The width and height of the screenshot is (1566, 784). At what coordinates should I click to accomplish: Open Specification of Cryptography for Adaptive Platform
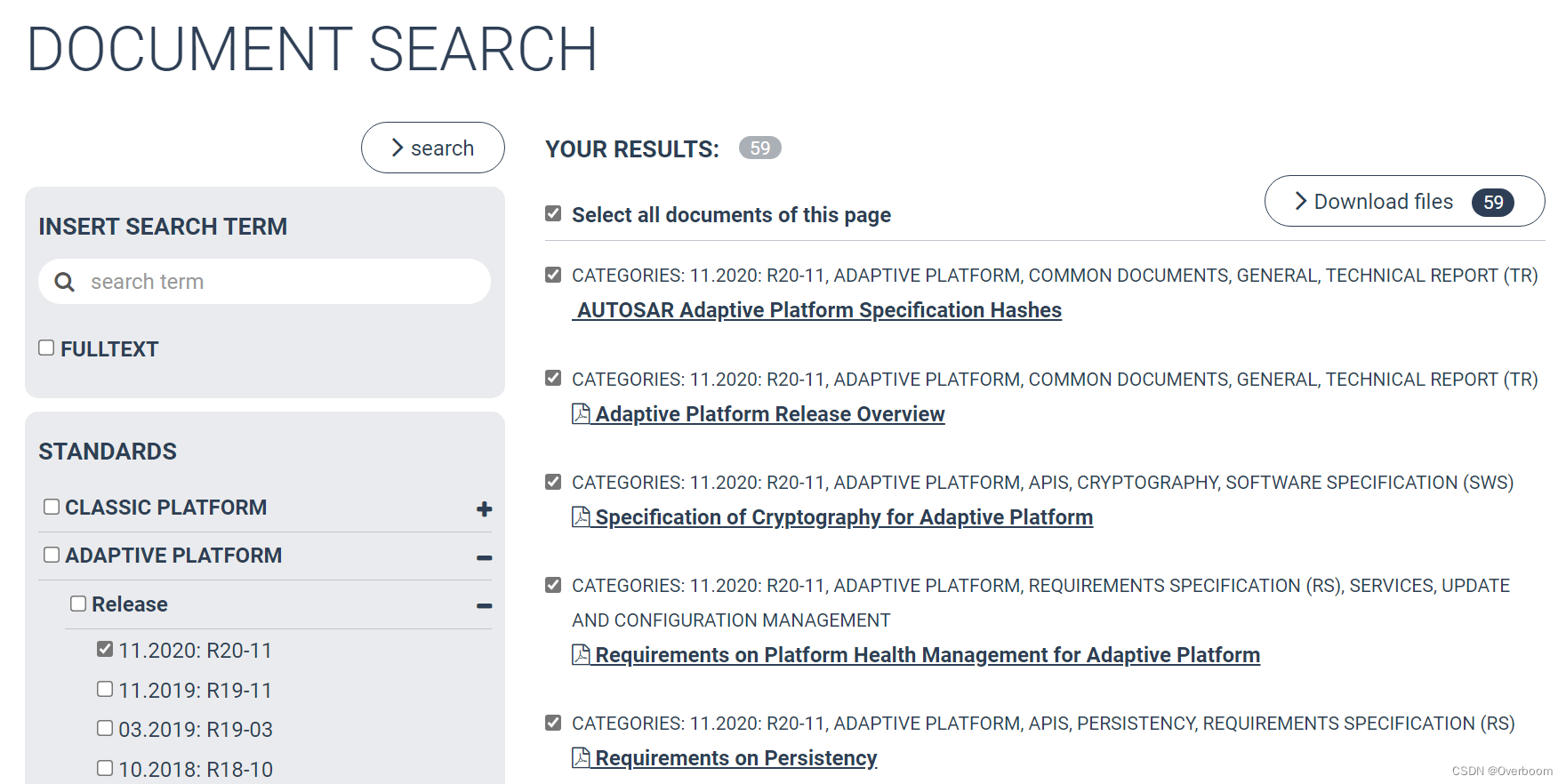point(844,517)
